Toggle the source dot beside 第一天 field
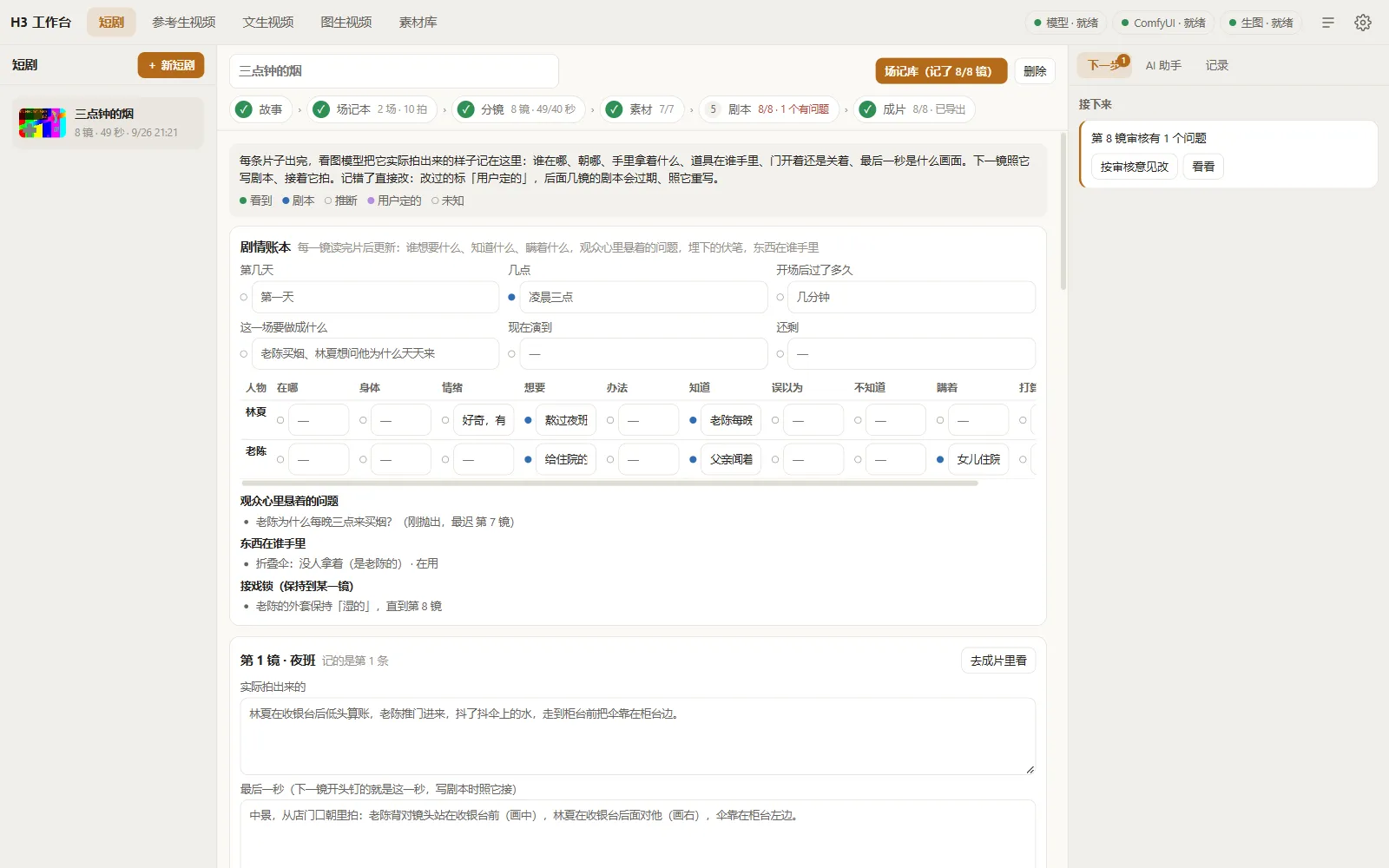Screen dimensions: 1389x868 (x=244, y=297)
